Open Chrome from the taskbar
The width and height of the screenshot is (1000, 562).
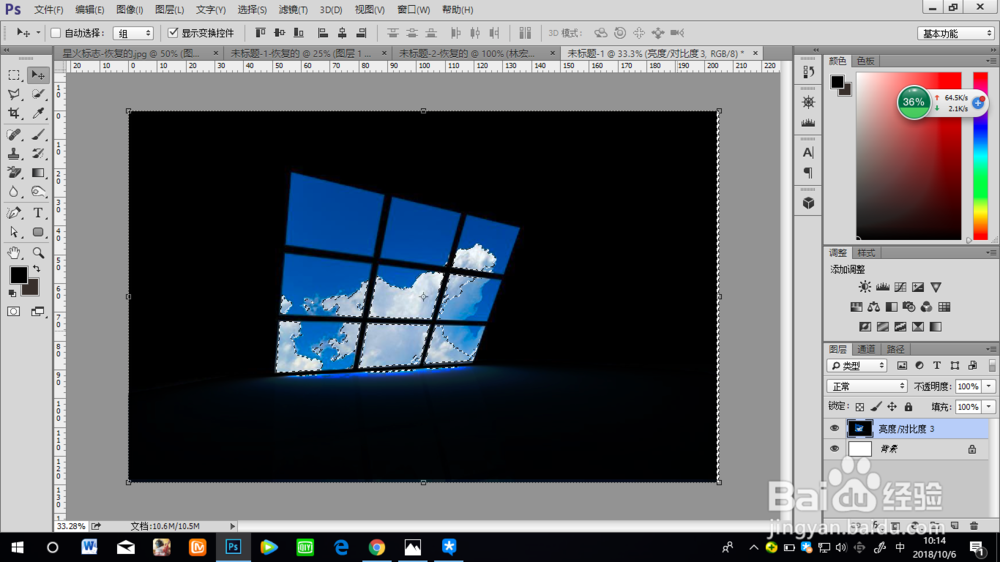coord(376,547)
